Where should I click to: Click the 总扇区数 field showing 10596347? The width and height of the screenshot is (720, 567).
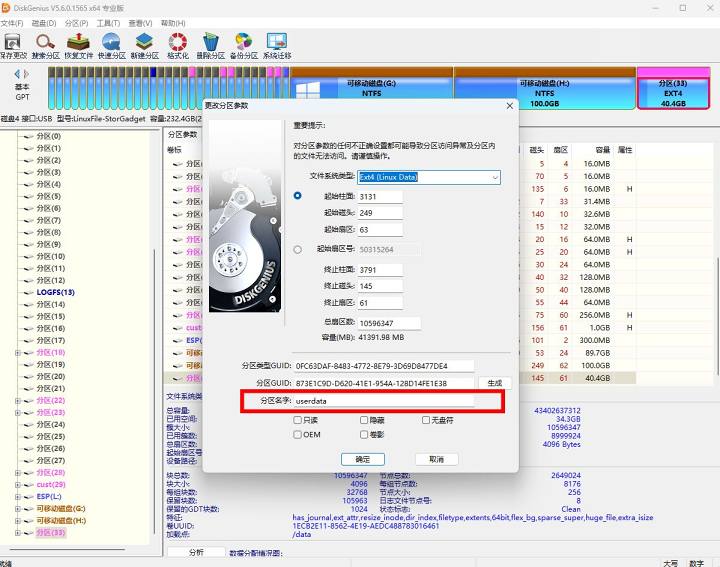389,323
